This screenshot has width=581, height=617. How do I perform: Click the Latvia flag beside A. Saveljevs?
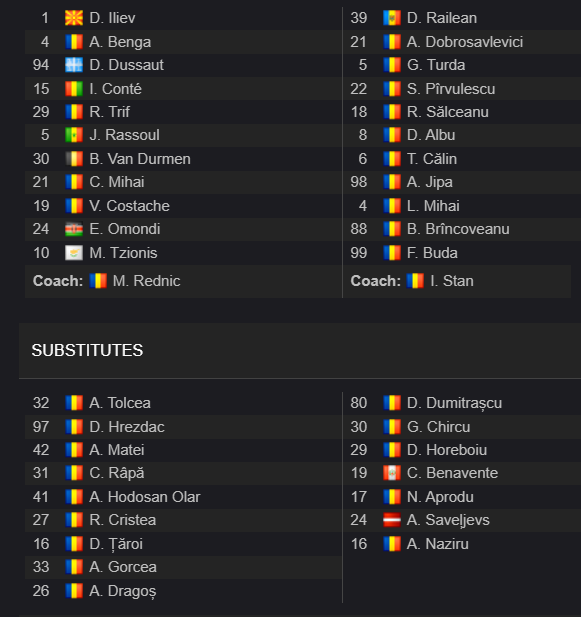click(392, 520)
